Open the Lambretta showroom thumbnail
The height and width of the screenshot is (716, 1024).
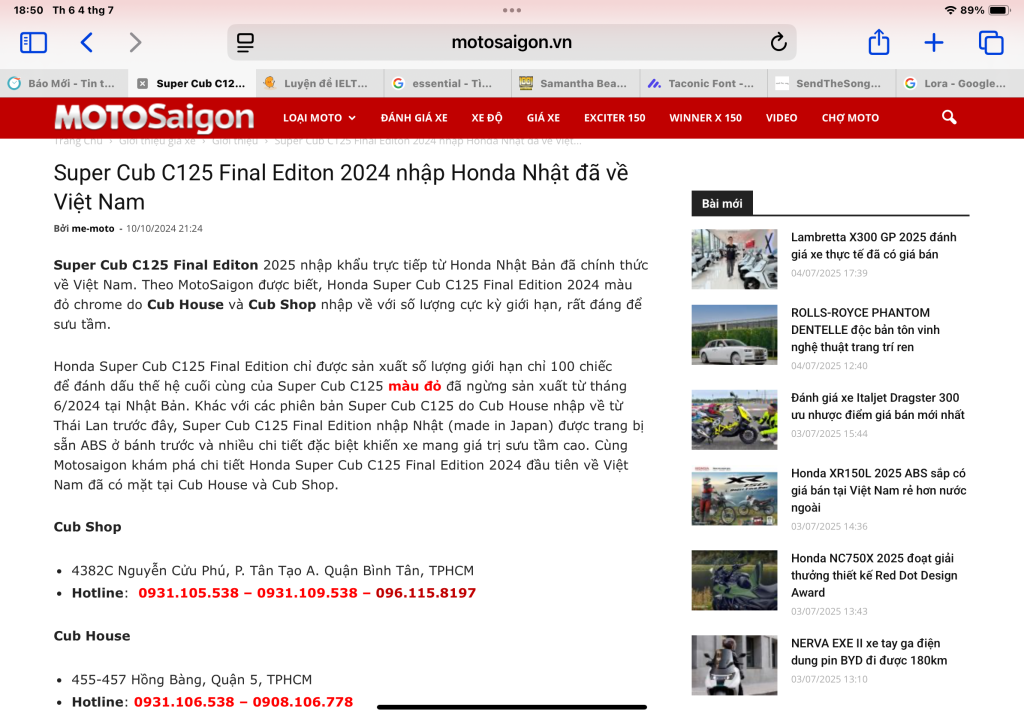735,259
